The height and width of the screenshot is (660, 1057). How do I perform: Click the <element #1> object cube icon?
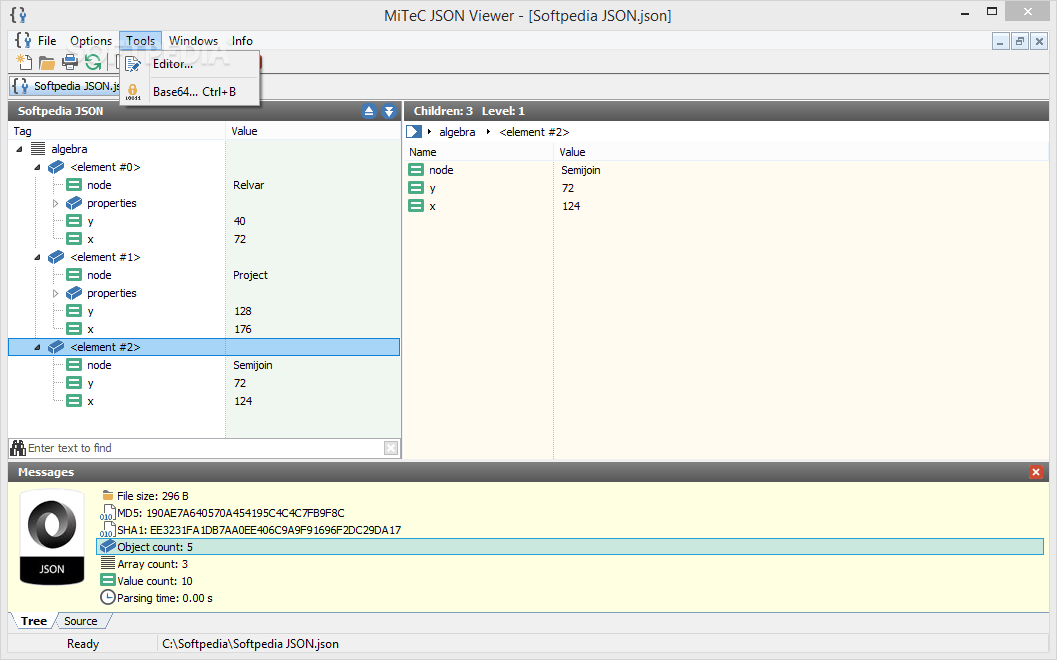(x=57, y=257)
